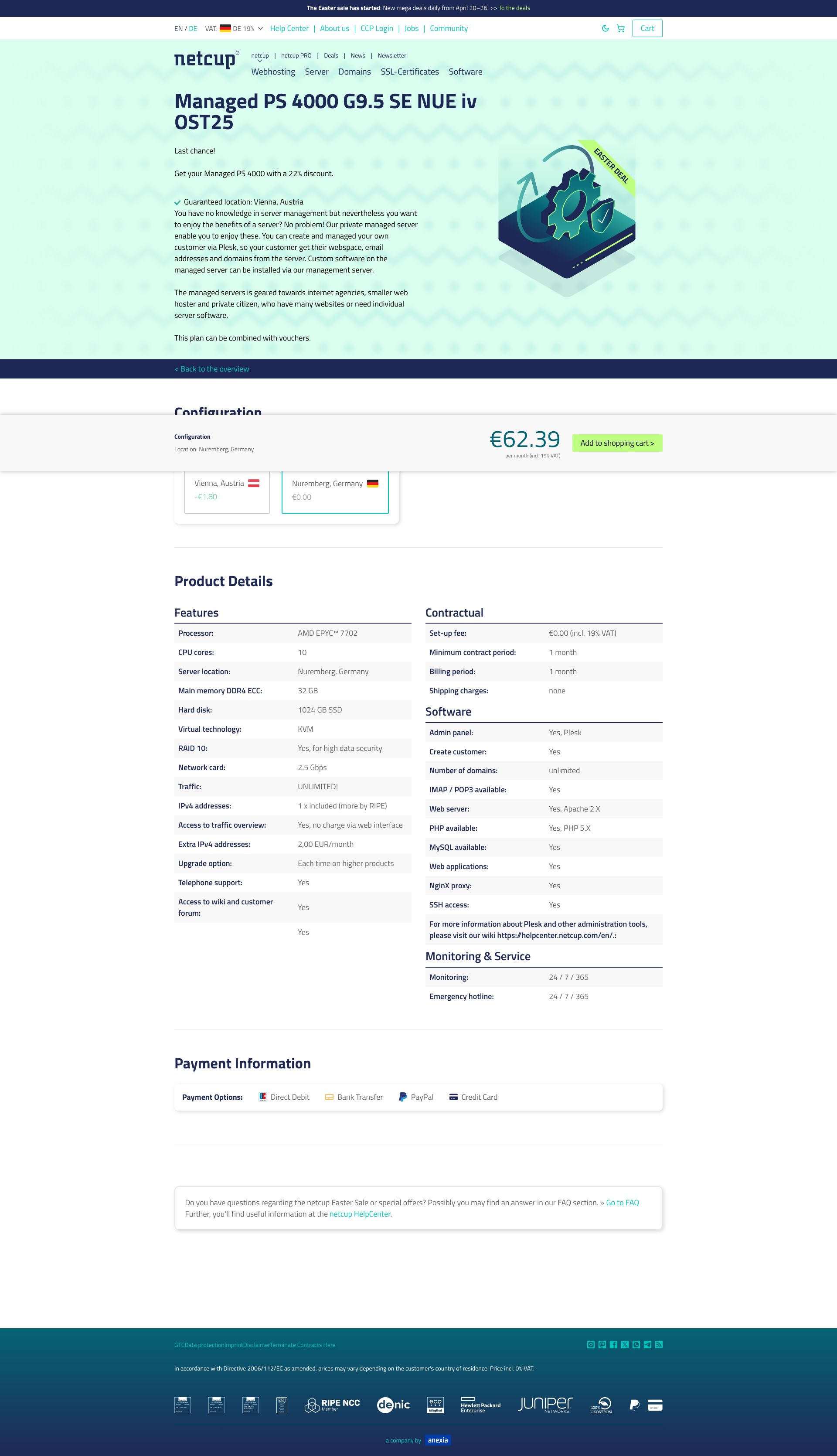This screenshot has height=1456, width=837.
Task: Click the Hewlett Packard Enterprise logo
Action: [480, 1405]
